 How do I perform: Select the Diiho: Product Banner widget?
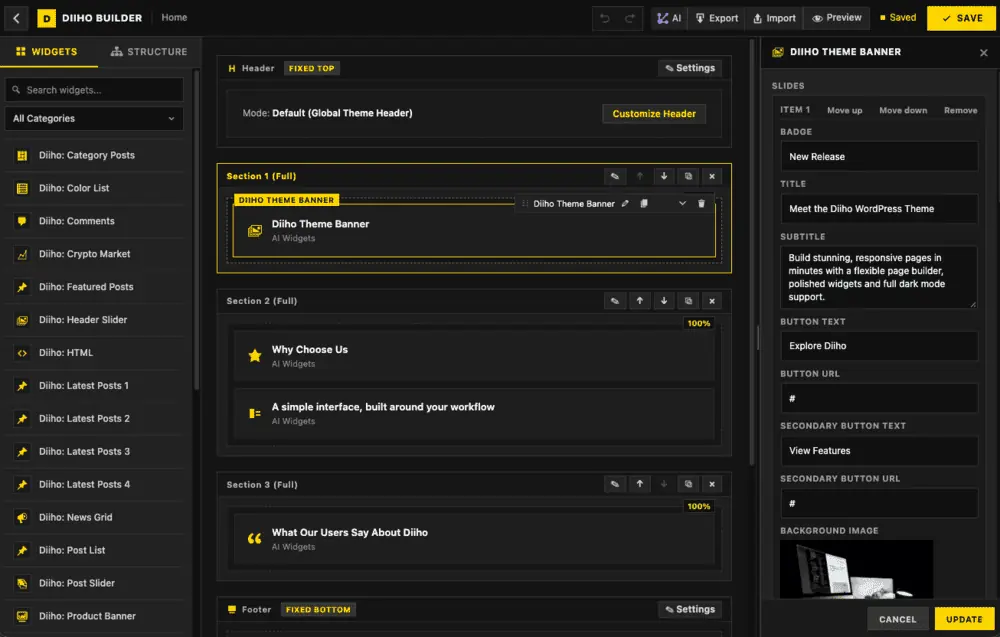click(94, 617)
